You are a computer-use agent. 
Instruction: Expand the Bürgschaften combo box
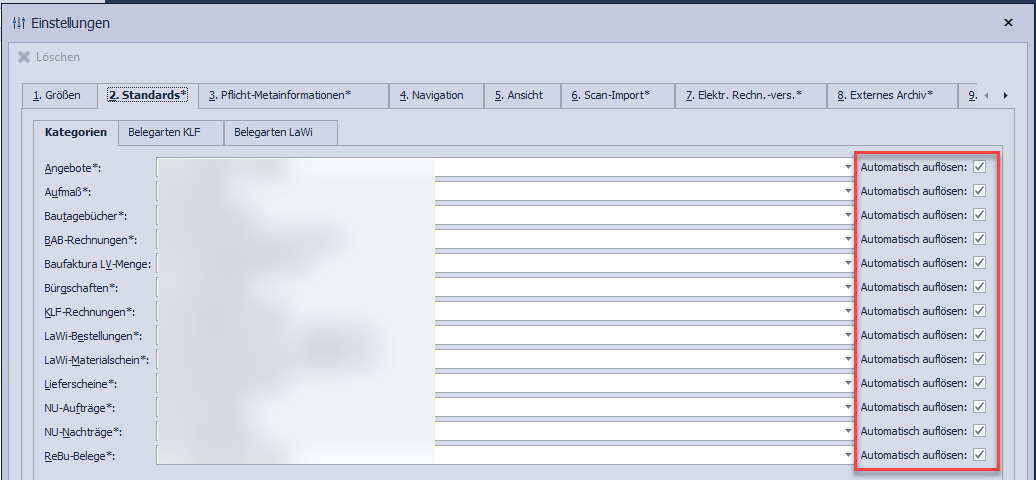tap(846, 287)
